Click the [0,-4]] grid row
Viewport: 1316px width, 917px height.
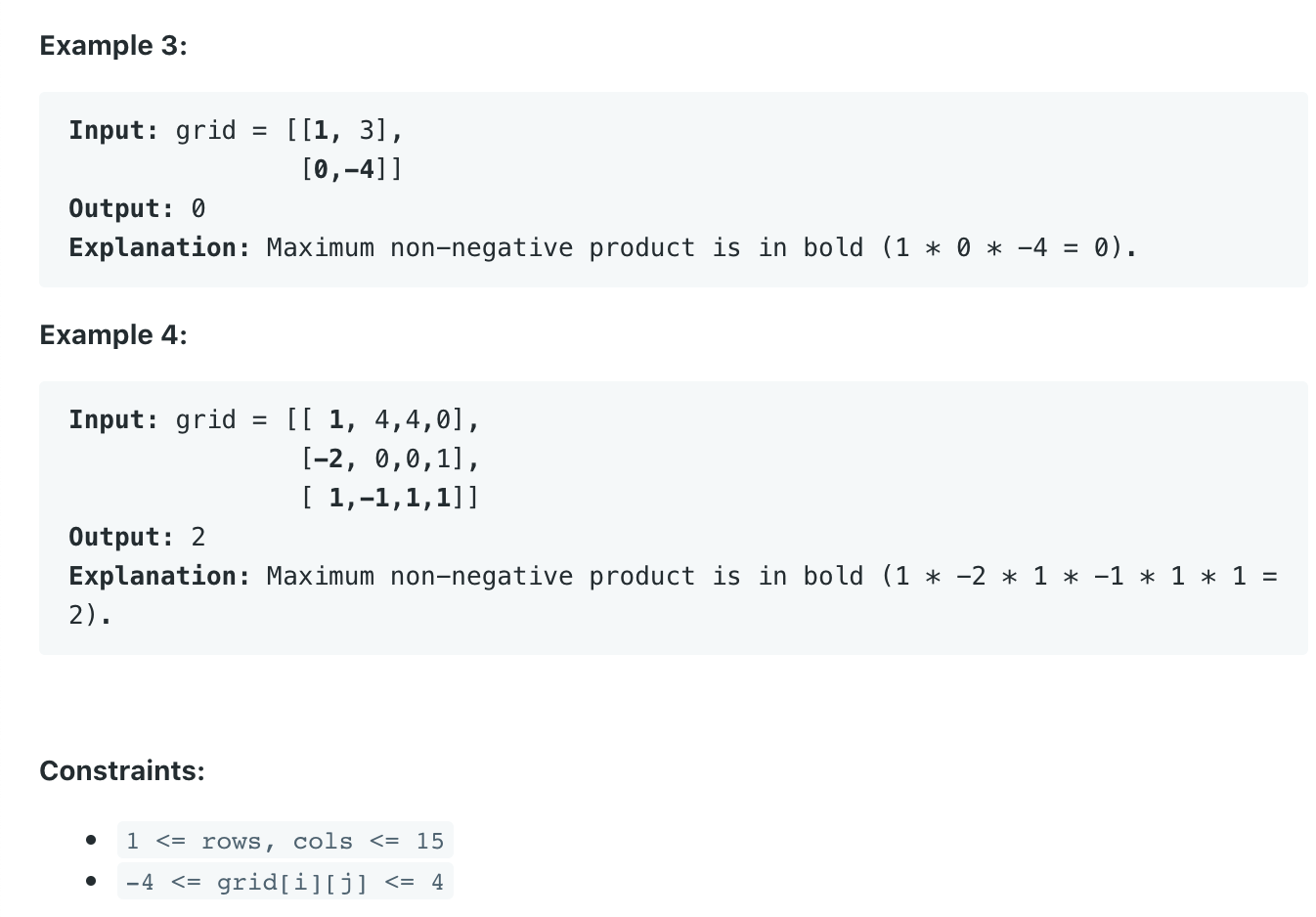(352, 169)
